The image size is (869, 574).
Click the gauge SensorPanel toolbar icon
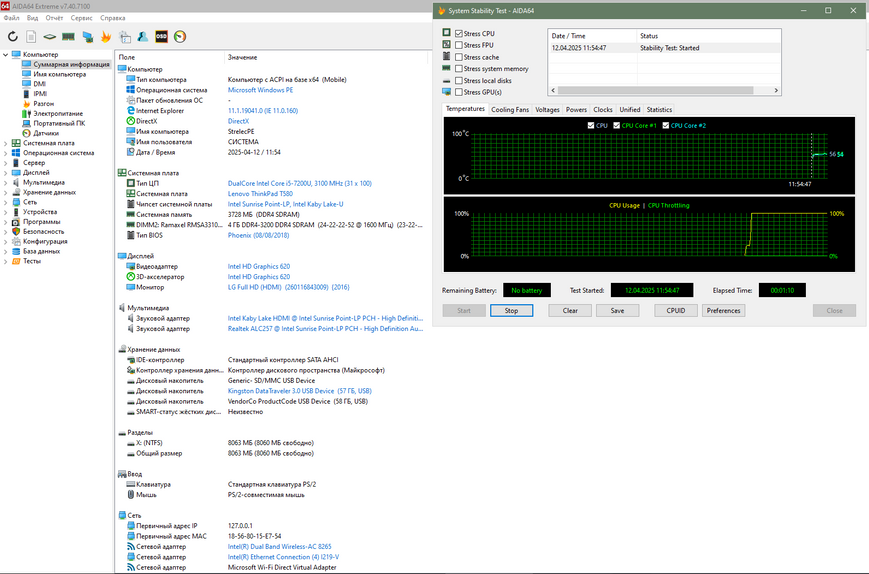coord(180,37)
